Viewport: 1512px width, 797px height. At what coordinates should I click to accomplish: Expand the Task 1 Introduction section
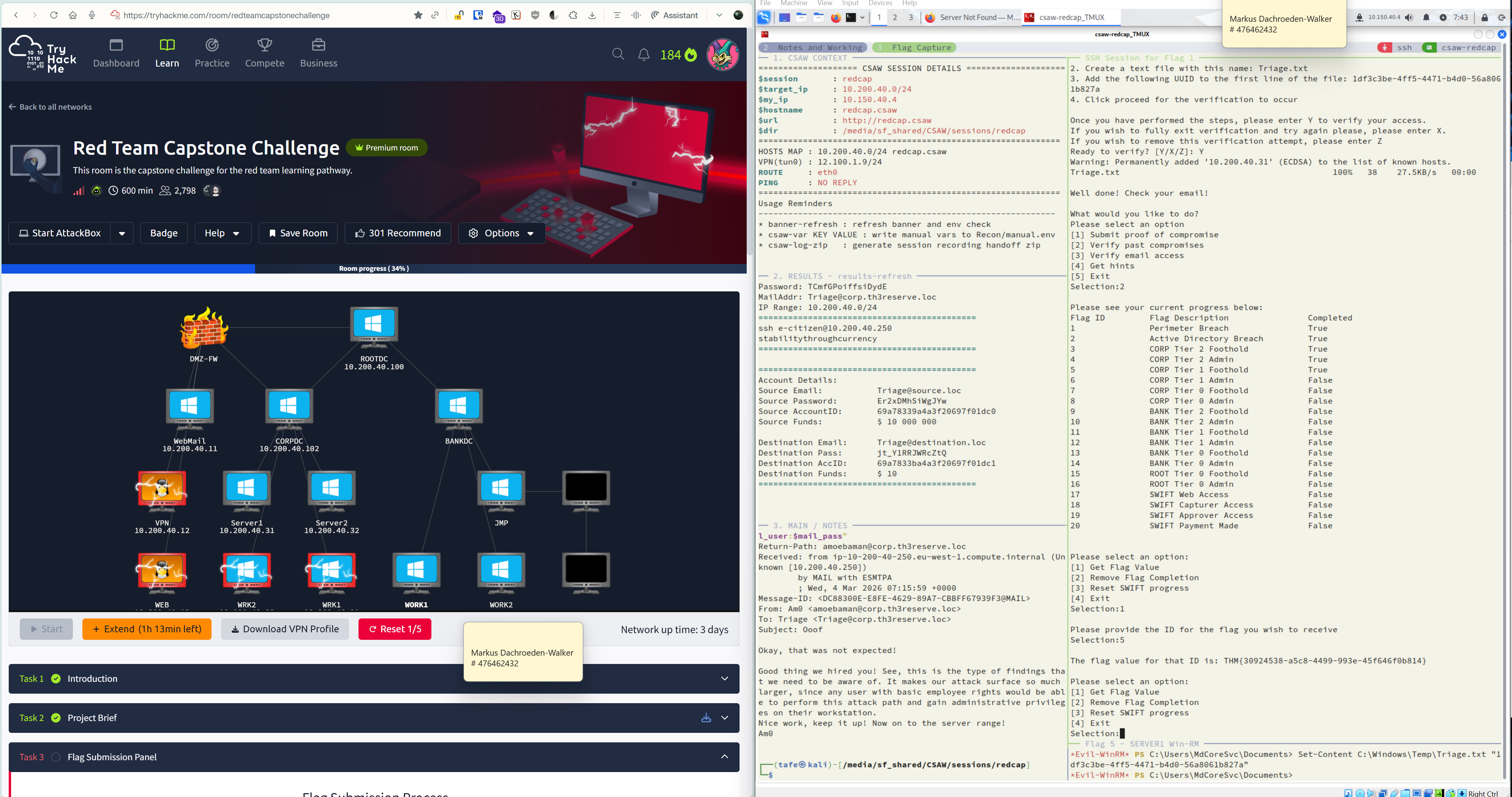(x=724, y=679)
